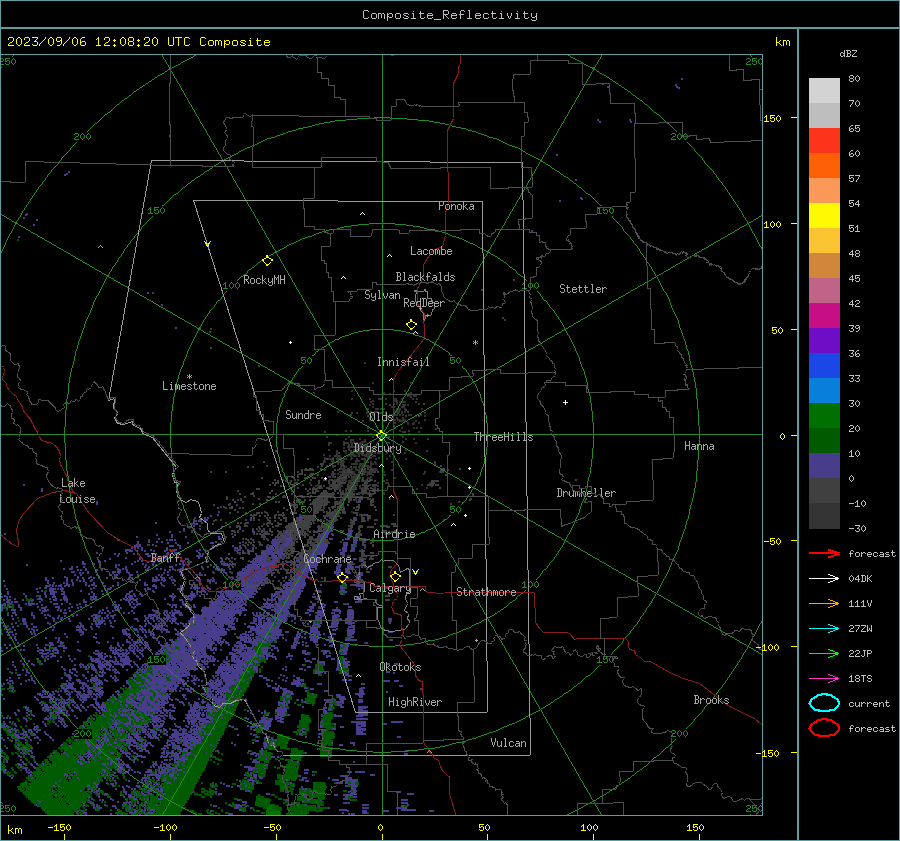900x841 pixels.
Task: Click the Sylvan label
Action: coord(382,295)
